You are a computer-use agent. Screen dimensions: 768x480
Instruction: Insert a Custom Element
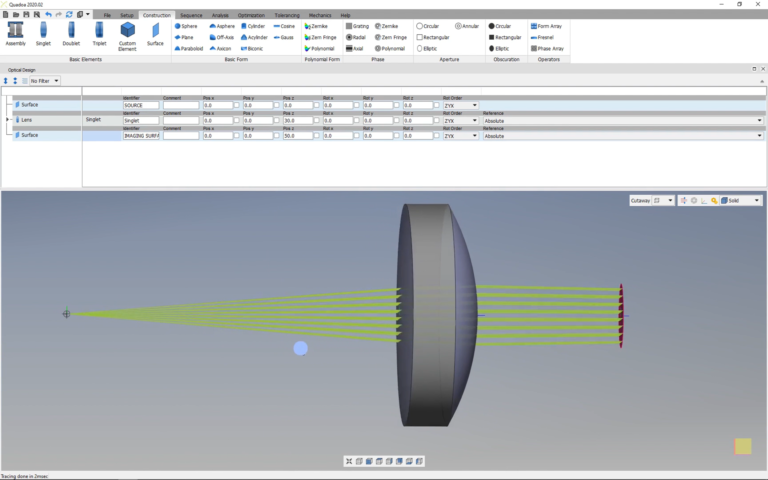(x=127, y=36)
